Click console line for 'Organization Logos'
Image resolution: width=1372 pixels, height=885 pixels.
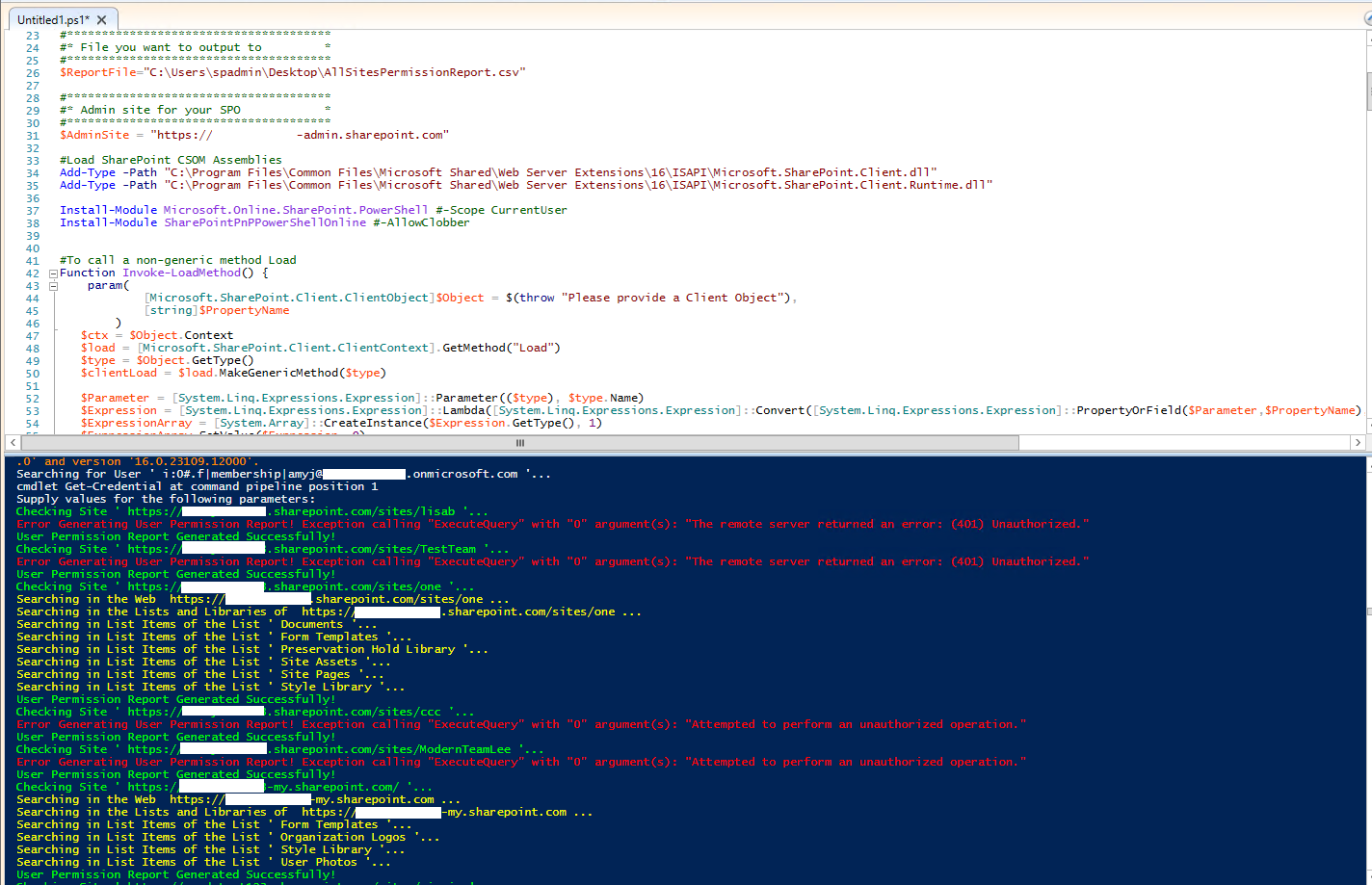(228, 838)
